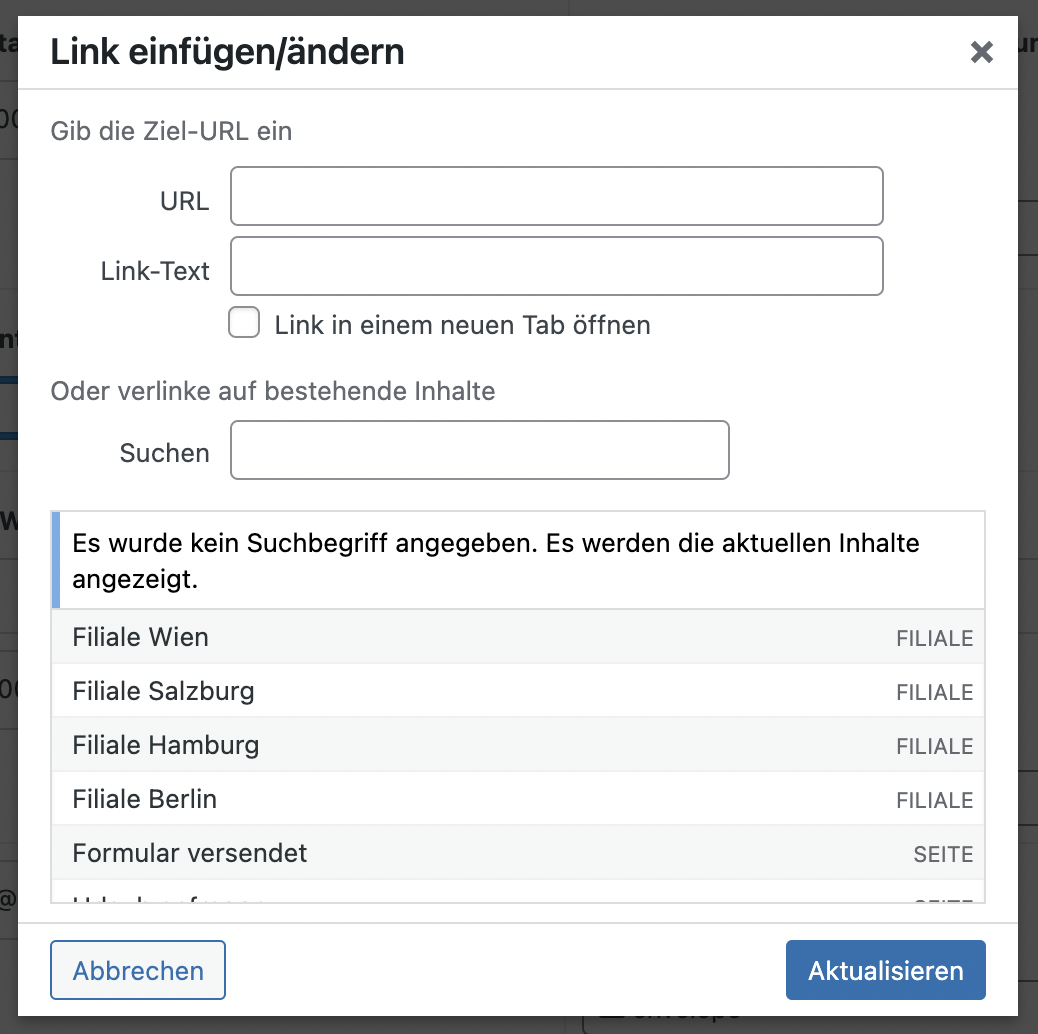Close the Link einfügen/ändern dialog
1038x1034 pixels.
(981, 53)
